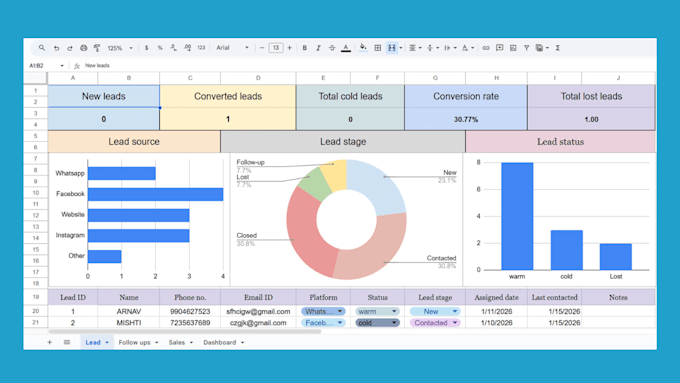The width and height of the screenshot is (680, 383).
Task: Open vertical align options
Action: [x=432, y=48]
